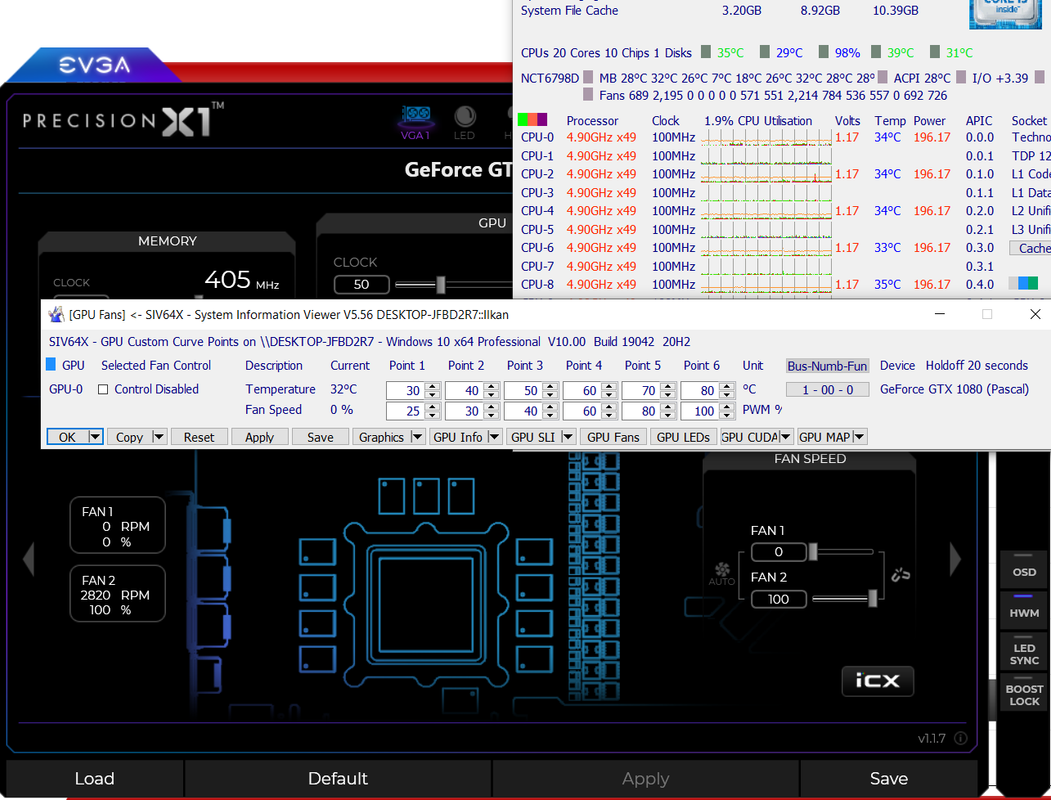Click the Fan Speed Point 2 field showing 30
Screen dimensions: 1051x800
click(463, 411)
